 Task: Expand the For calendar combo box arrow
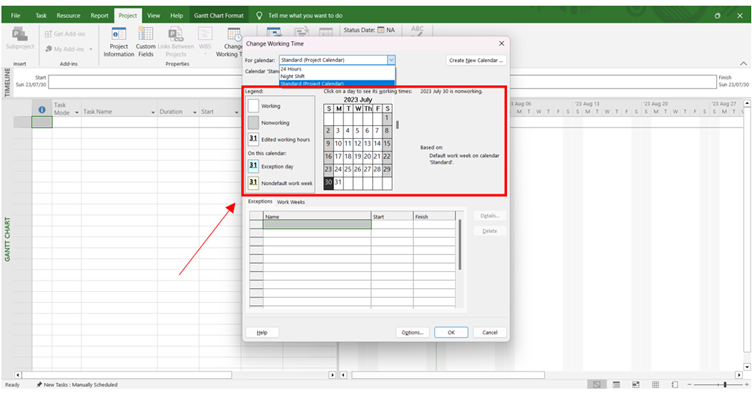click(391, 60)
